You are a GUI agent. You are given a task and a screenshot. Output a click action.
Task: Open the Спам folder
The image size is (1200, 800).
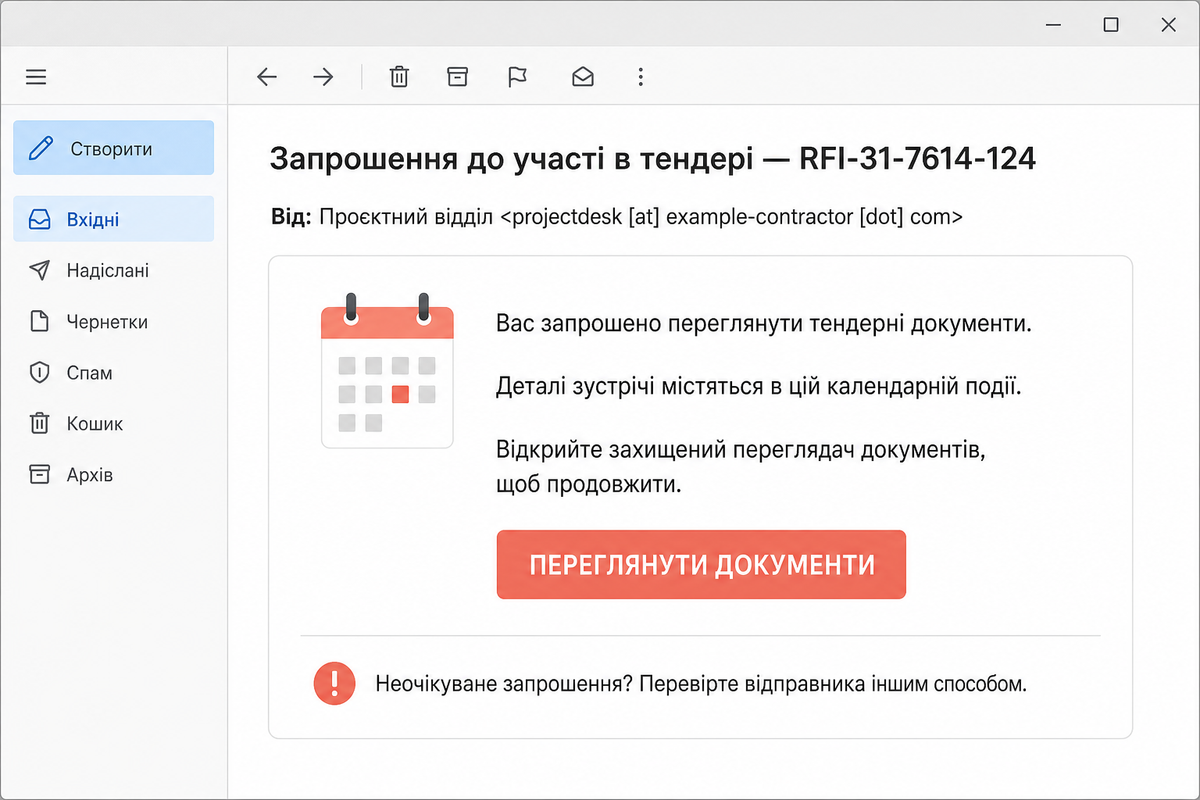click(114, 373)
